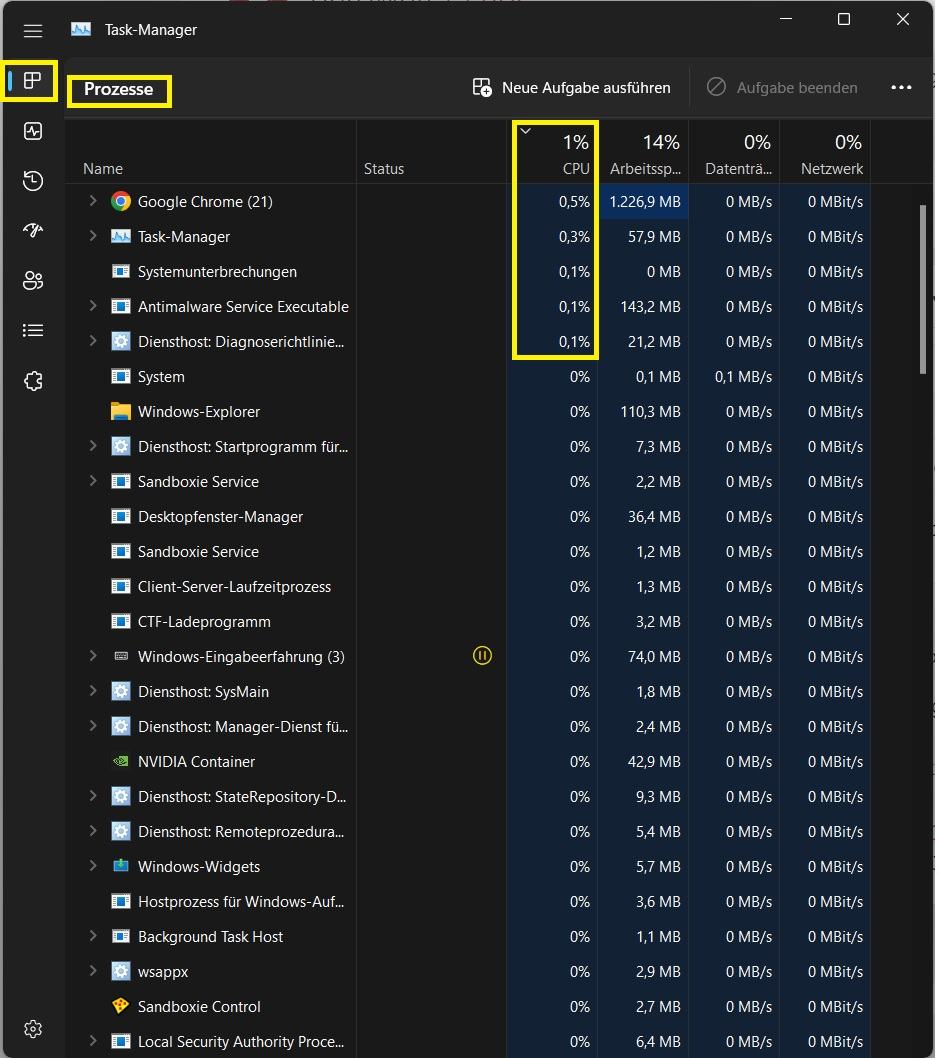This screenshot has width=940, height=1058.
Task: Select the Windows-Explorer process name
Action: click(x=199, y=412)
